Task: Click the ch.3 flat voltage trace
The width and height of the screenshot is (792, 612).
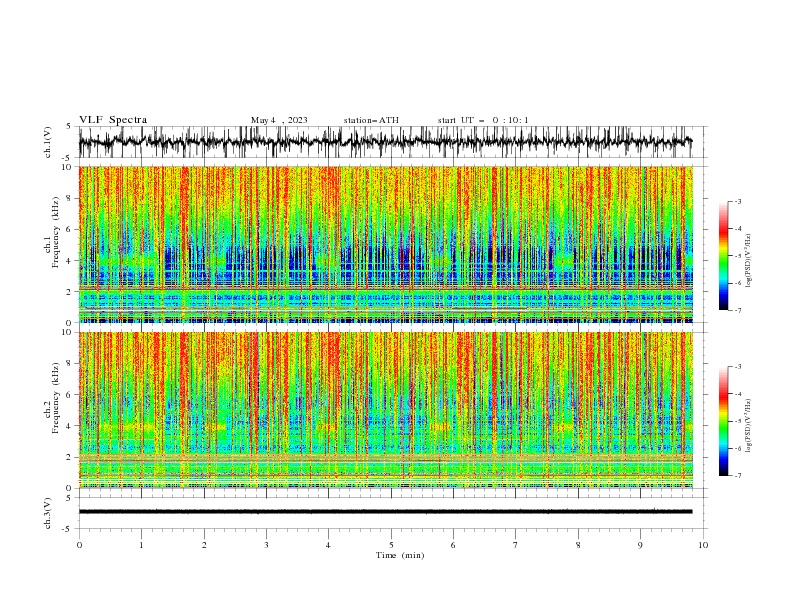Action: point(385,512)
